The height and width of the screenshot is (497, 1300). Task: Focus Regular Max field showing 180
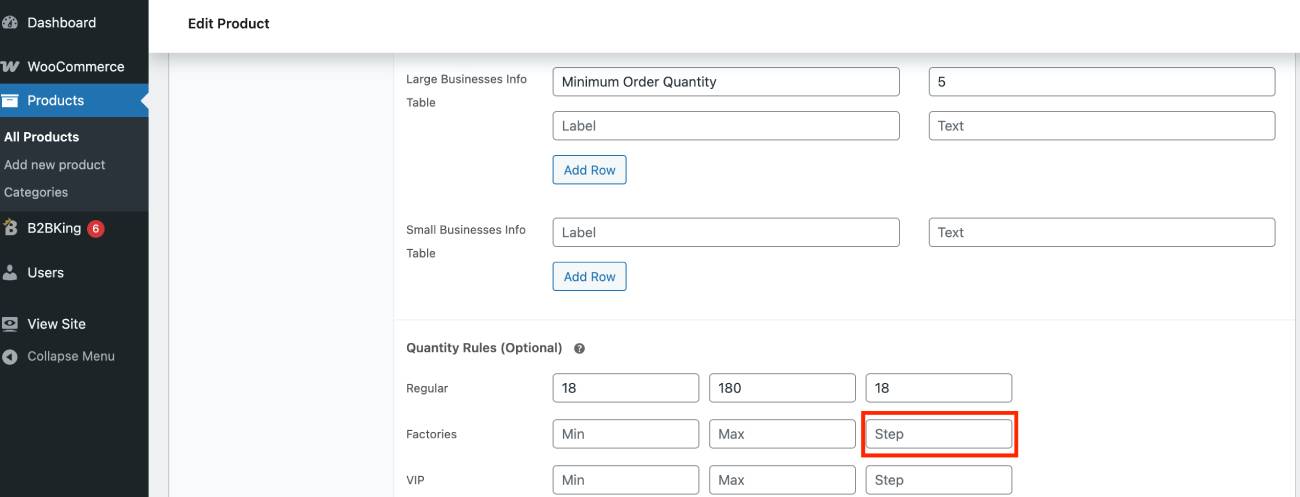point(782,389)
